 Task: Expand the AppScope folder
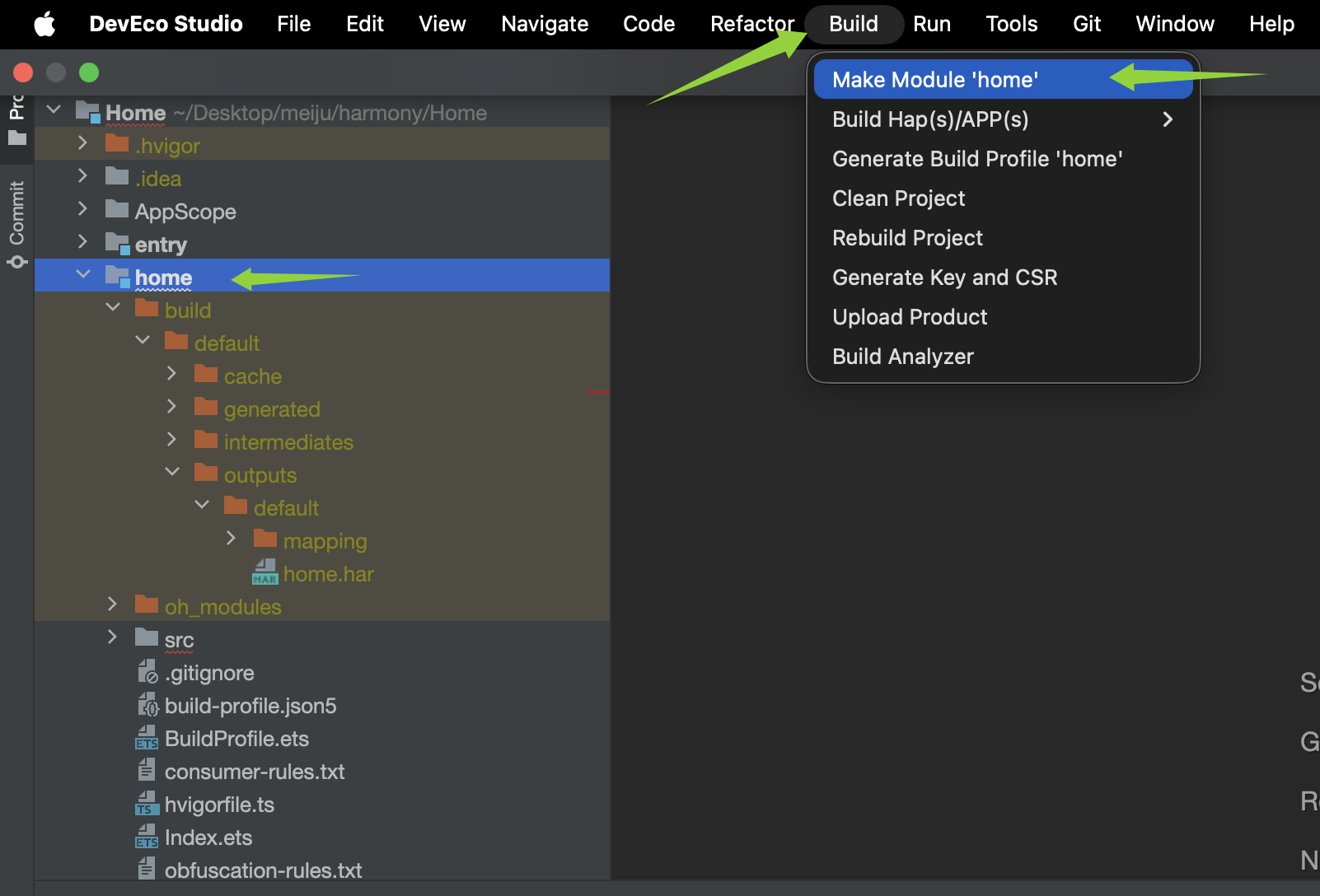click(x=82, y=208)
